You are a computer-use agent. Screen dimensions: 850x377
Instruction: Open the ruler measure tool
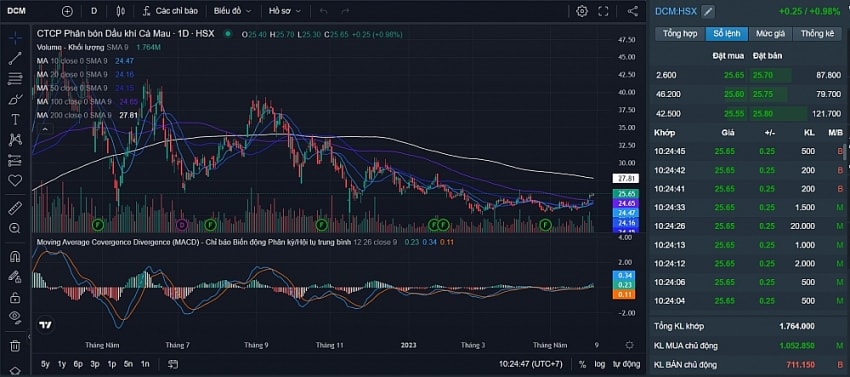coord(15,208)
